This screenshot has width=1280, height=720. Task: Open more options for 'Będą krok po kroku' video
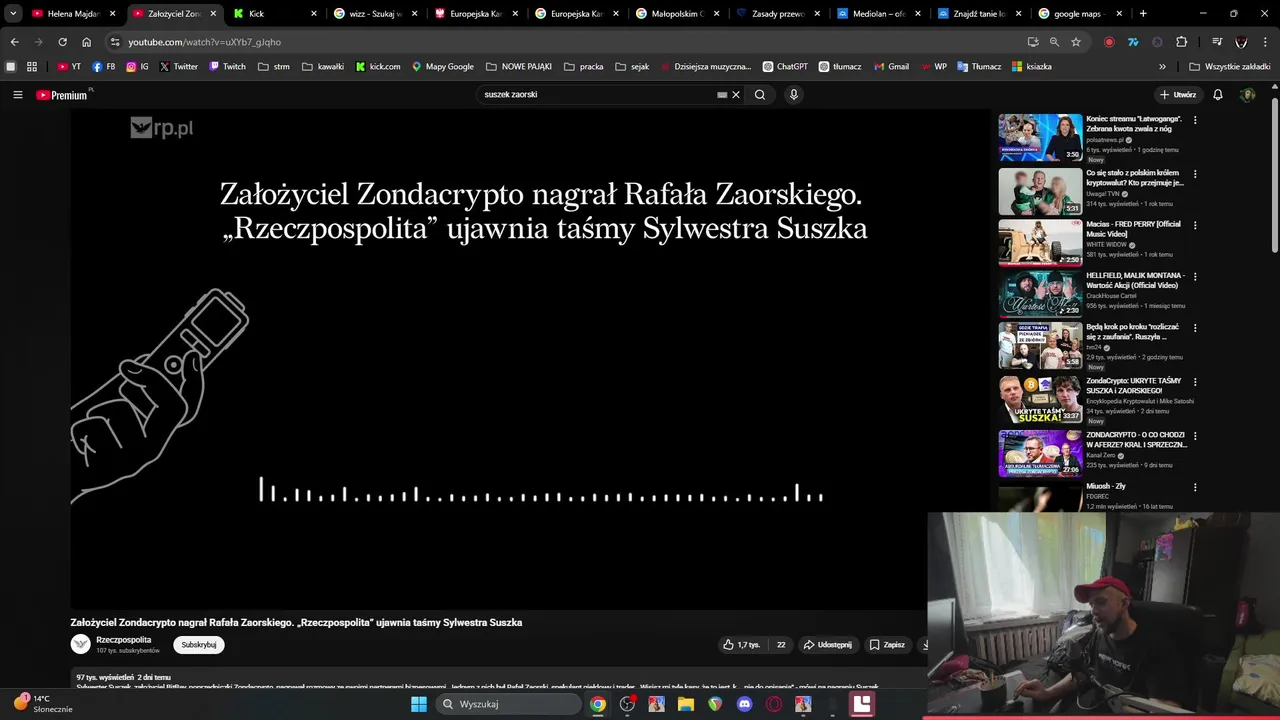(1195, 328)
